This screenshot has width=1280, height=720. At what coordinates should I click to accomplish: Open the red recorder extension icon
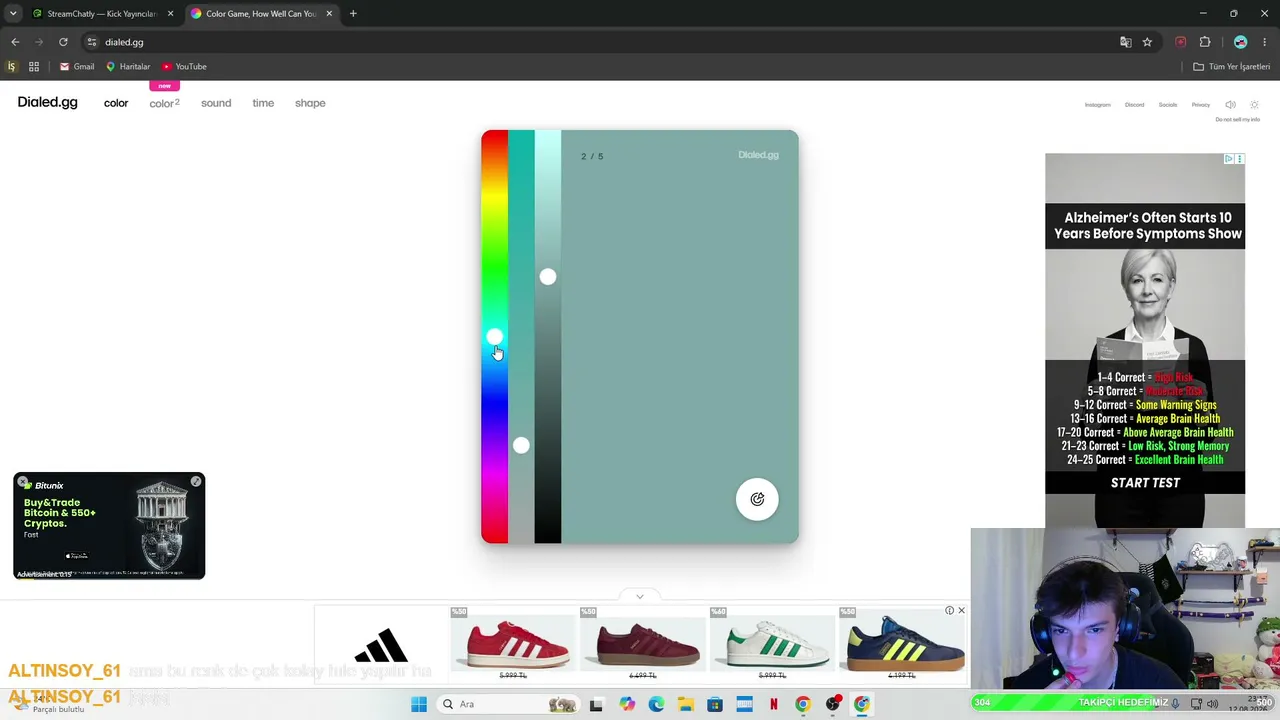(1180, 42)
